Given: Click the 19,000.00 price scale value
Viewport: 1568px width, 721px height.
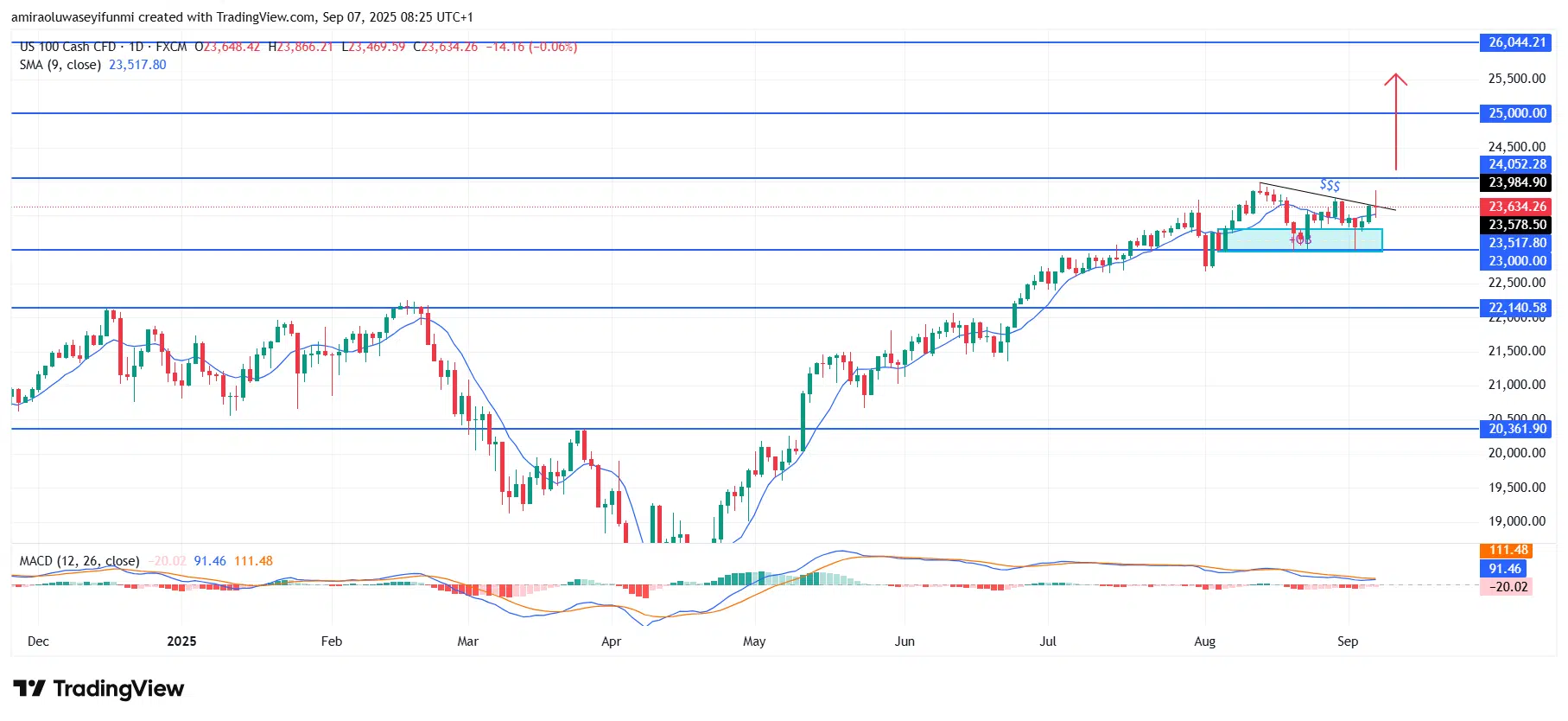Looking at the screenshot, I should [x=1516, y=521].
